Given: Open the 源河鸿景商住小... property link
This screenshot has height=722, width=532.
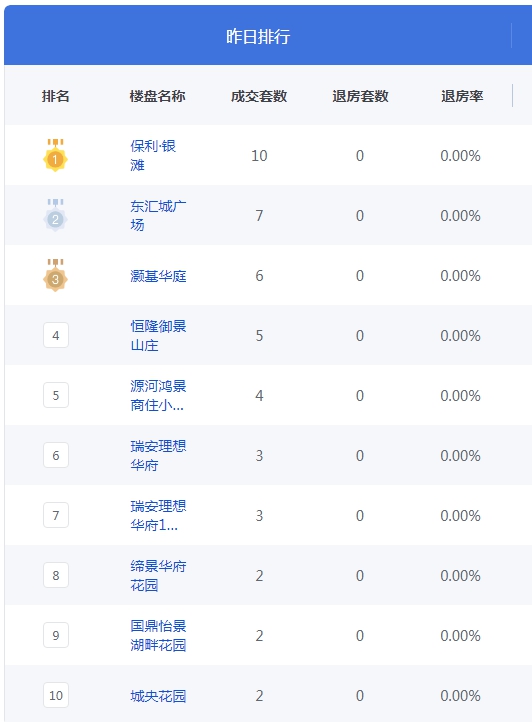Looking at the screenshot, I should tap(158, 395).
